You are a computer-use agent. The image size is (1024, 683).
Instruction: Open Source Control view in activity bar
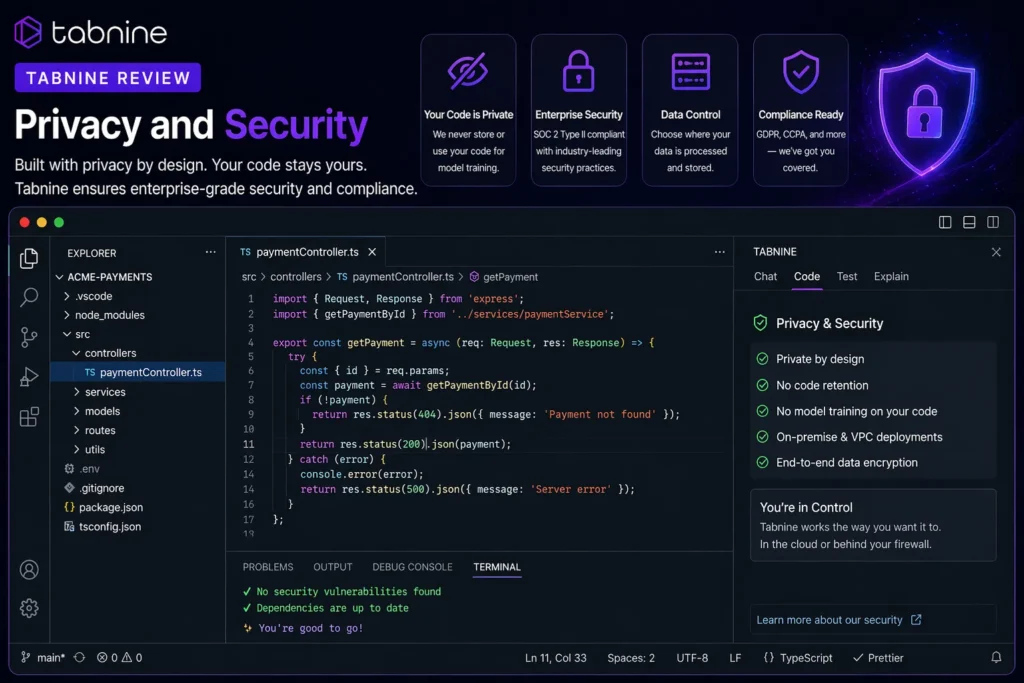pyautogui.click(x=29, y=337)
